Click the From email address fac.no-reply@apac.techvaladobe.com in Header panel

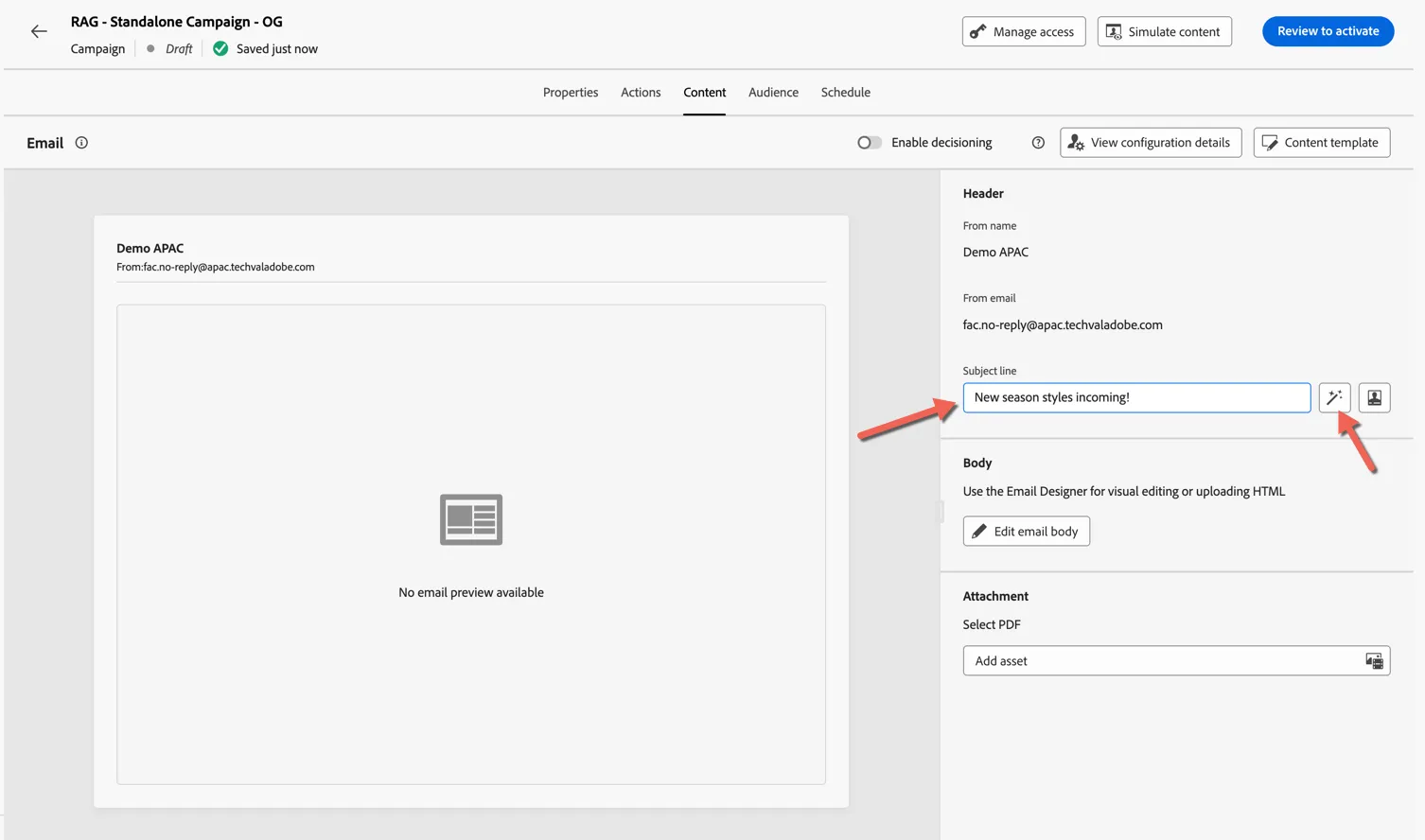[x=1063, y=324]
